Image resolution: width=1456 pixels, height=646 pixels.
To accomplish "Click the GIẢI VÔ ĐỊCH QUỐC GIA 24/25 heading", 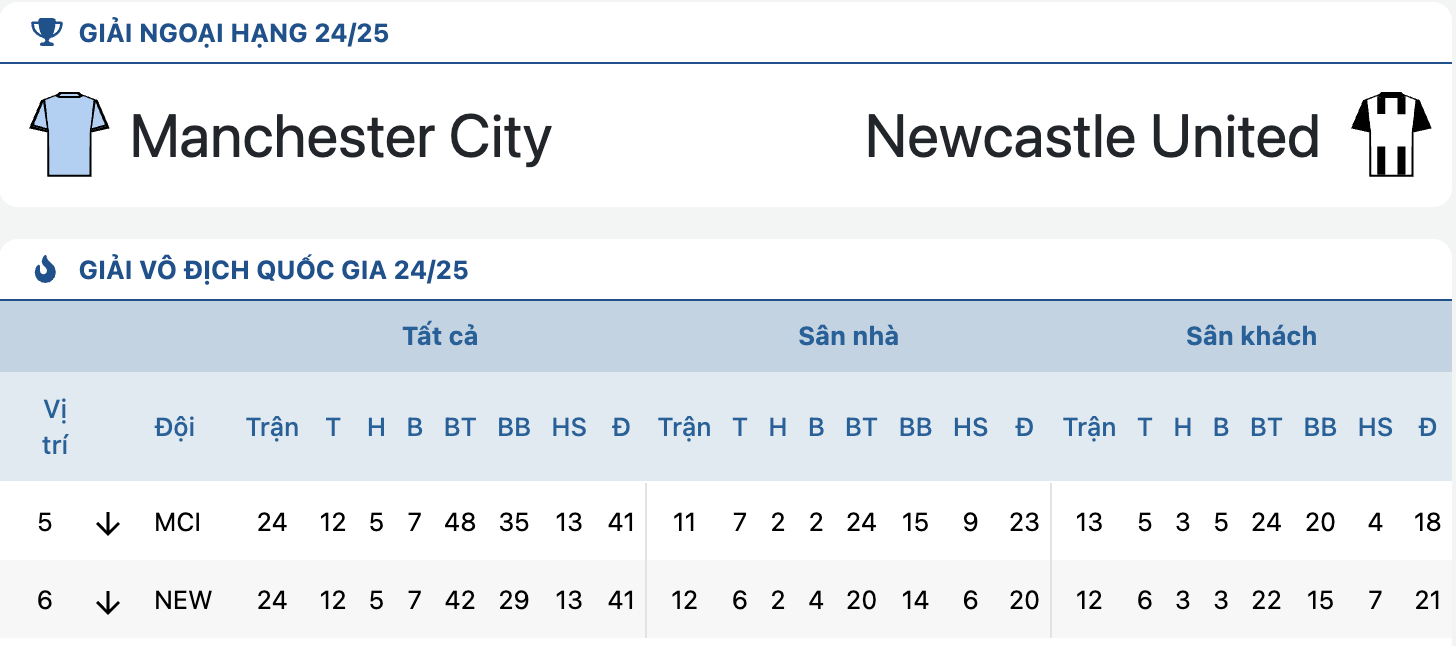I will tap(274, 270).
